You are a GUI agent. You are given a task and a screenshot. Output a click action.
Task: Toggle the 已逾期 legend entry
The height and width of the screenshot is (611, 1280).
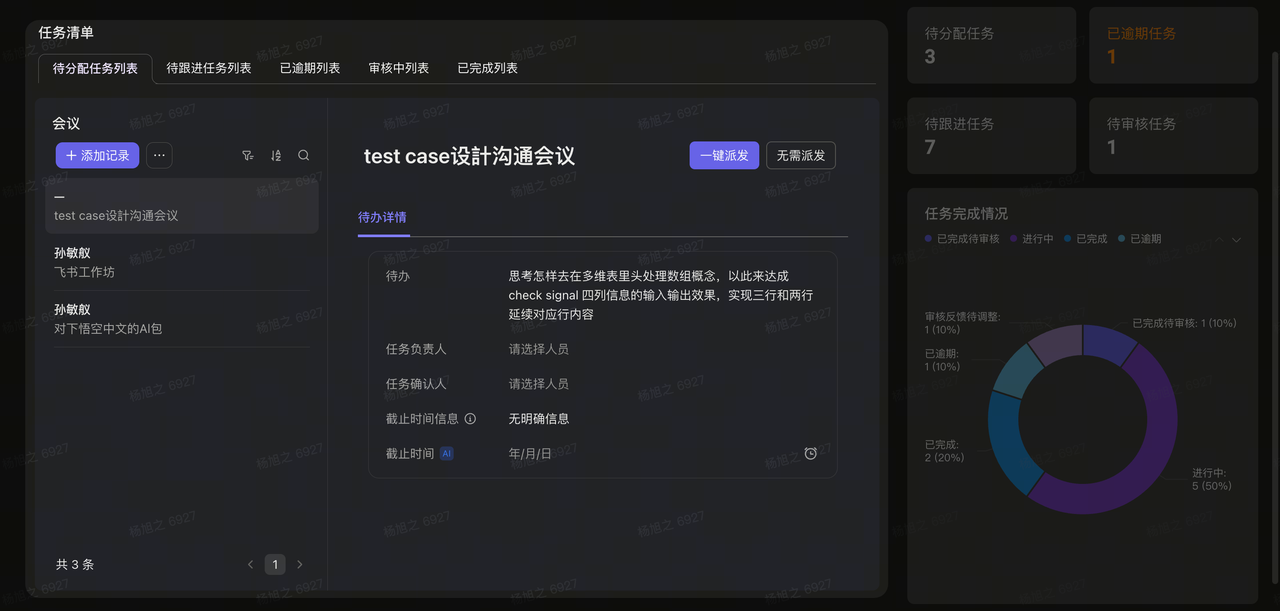(1145, 239)
